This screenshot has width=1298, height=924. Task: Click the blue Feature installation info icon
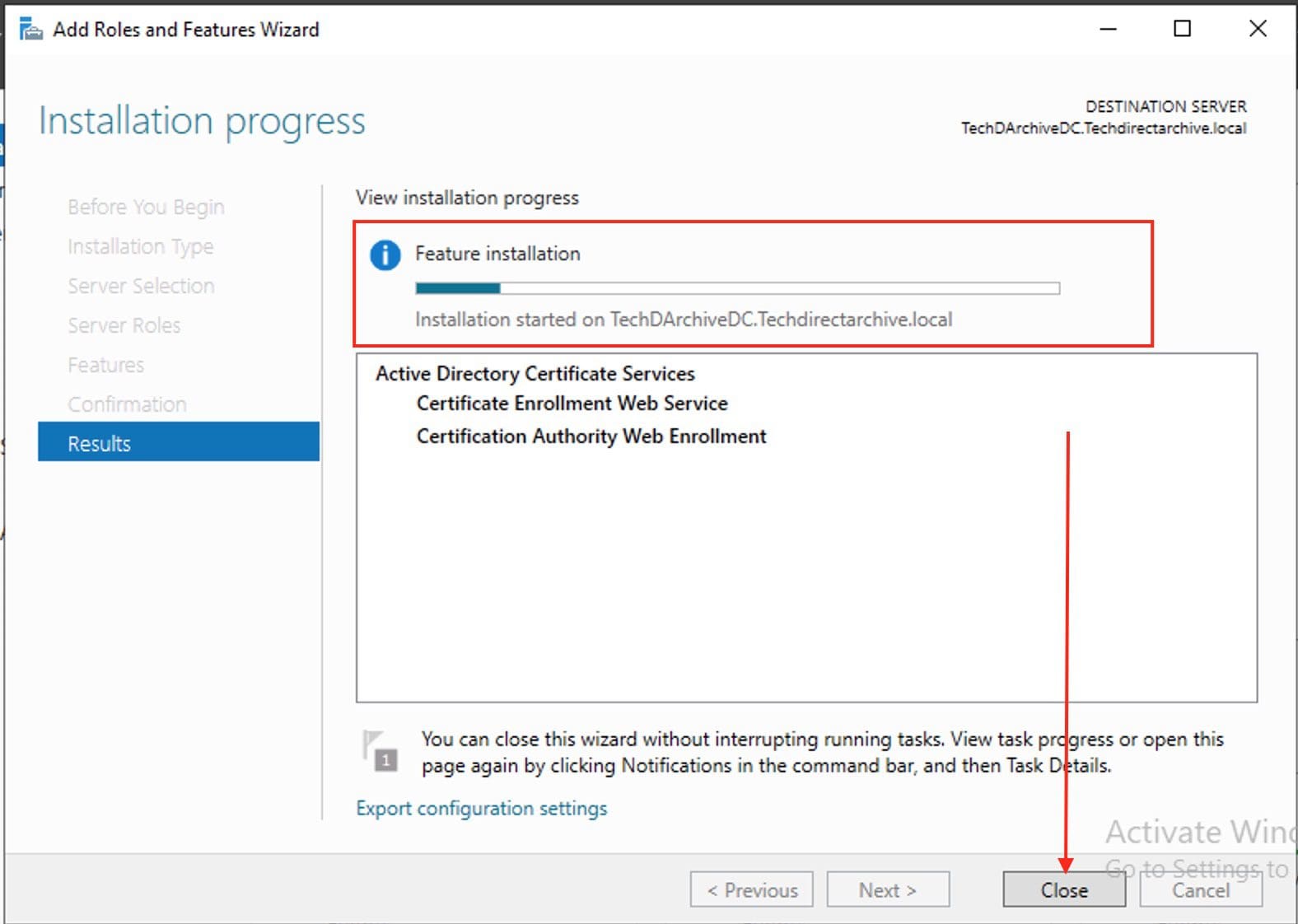(385, 255)
